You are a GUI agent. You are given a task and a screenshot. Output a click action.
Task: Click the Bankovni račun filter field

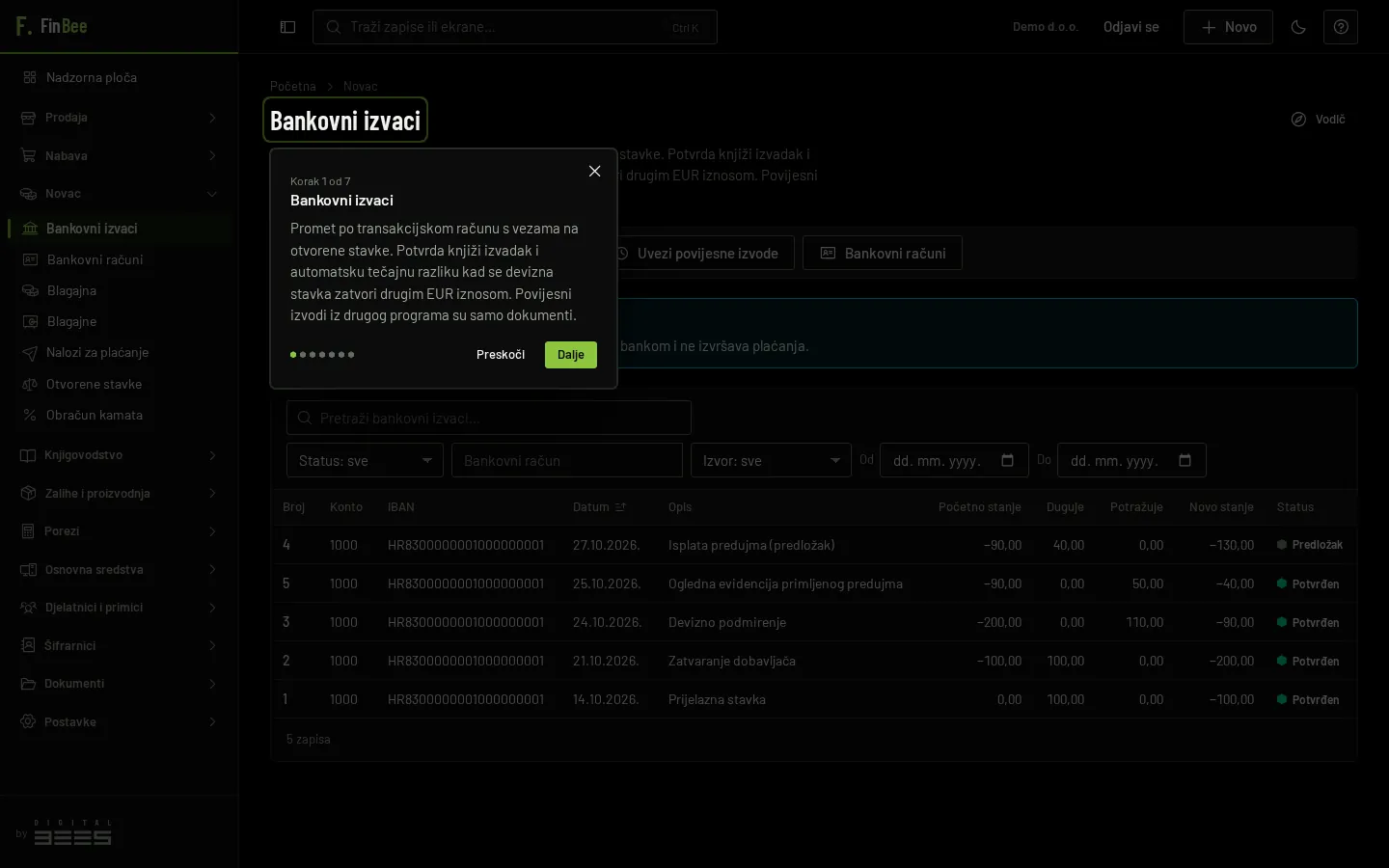(567, 460)
